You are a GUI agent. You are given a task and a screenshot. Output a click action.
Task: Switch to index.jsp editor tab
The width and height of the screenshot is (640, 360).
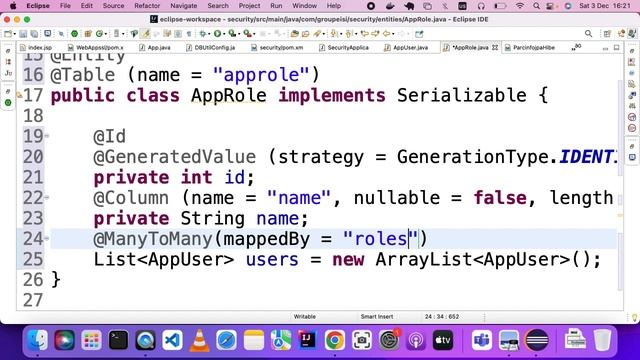pyautogui.click(x=36, y=48)
